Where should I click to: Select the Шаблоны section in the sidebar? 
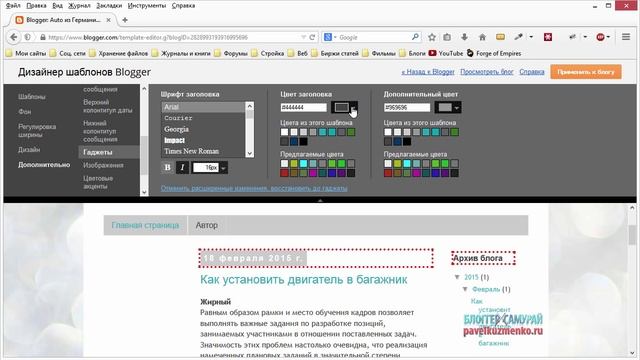tap(31, 97)
